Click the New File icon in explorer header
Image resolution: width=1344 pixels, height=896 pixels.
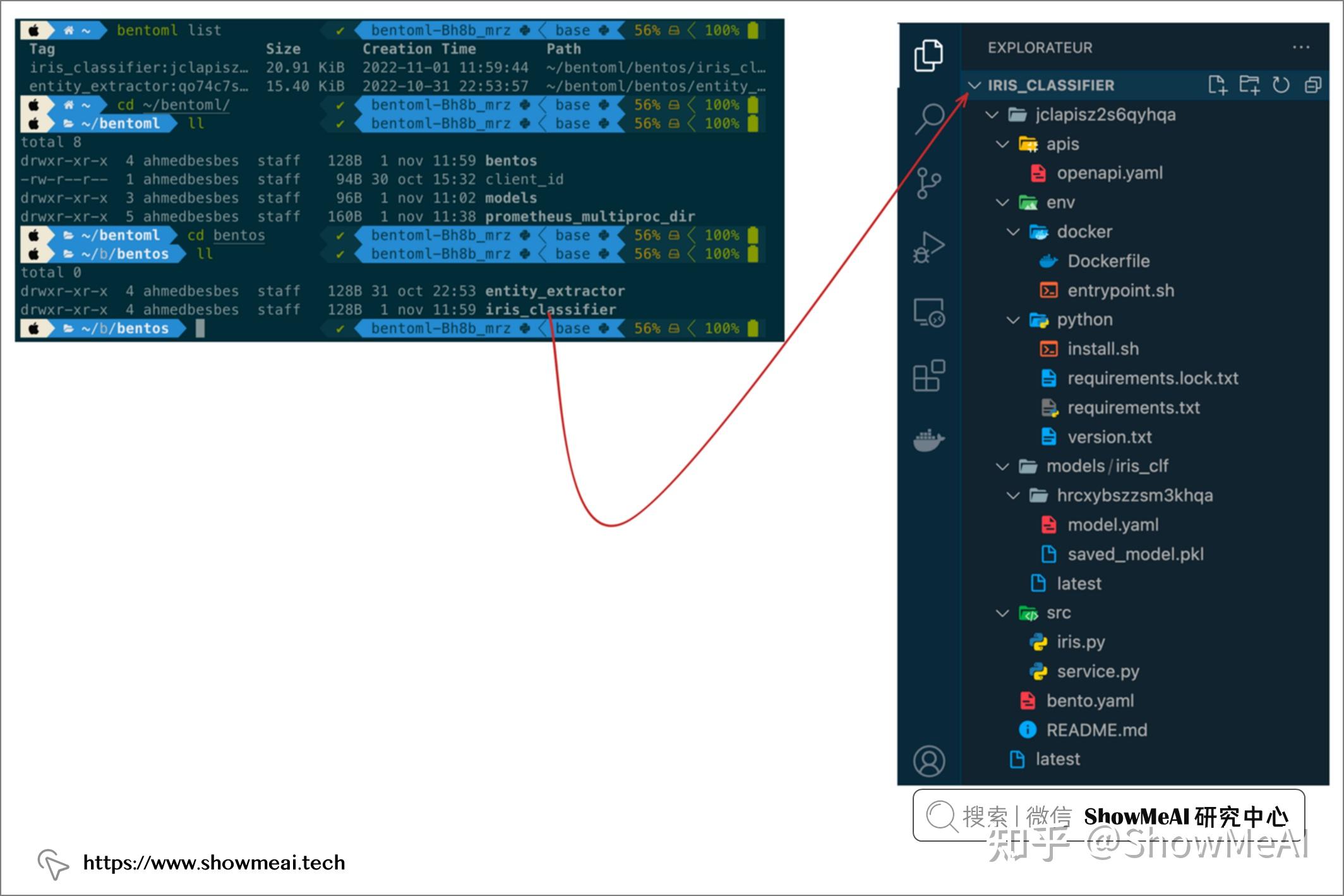click(x=1217, y=85)
